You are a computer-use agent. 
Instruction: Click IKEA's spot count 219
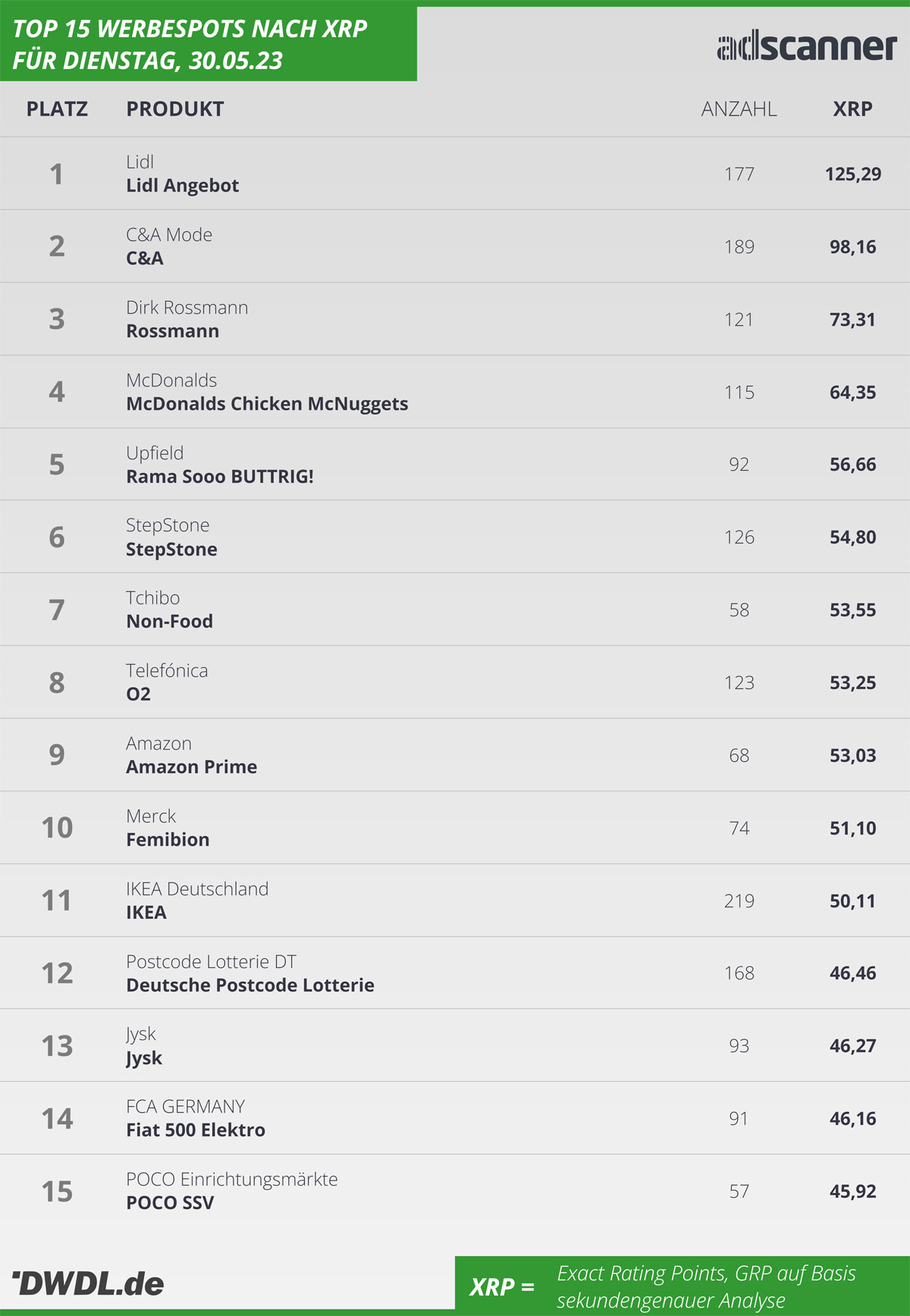coord(739,901)
